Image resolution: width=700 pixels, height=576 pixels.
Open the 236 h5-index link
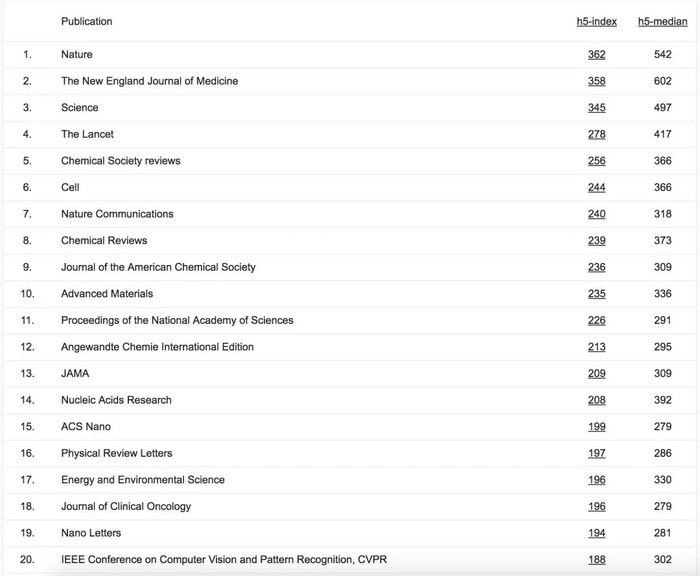596,267
